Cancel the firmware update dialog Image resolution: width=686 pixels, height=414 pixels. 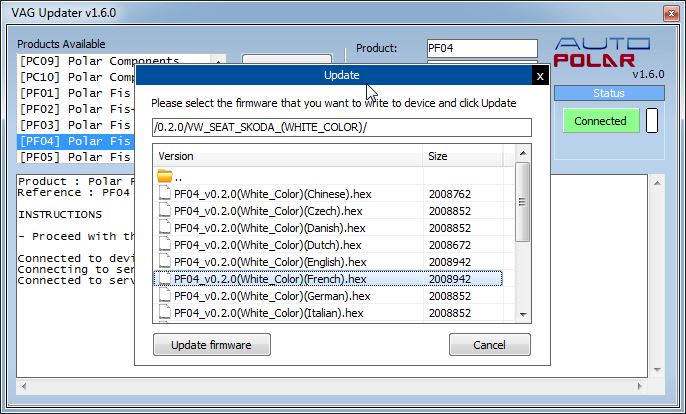tap(490, 345)
